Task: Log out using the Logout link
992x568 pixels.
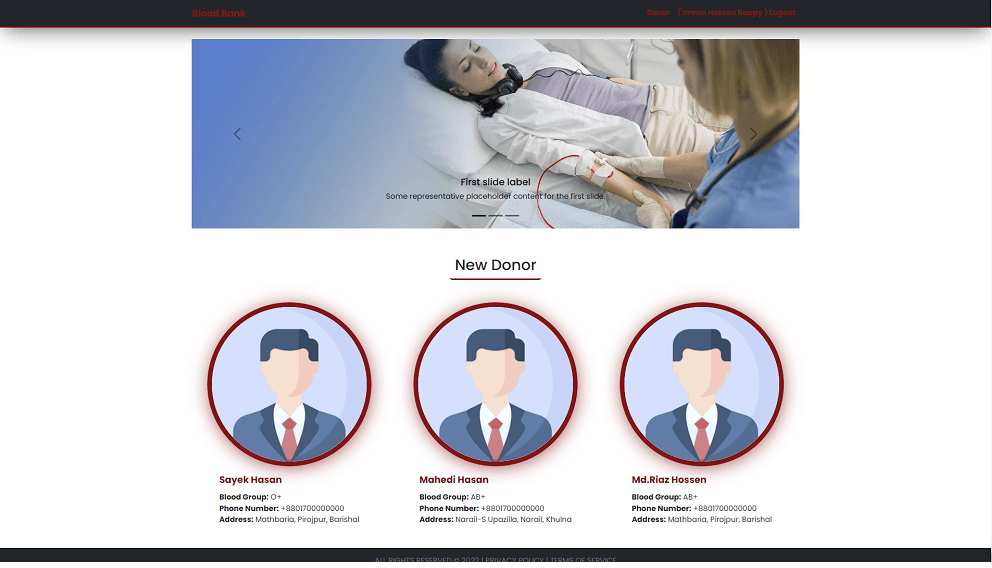Action: 783,13
